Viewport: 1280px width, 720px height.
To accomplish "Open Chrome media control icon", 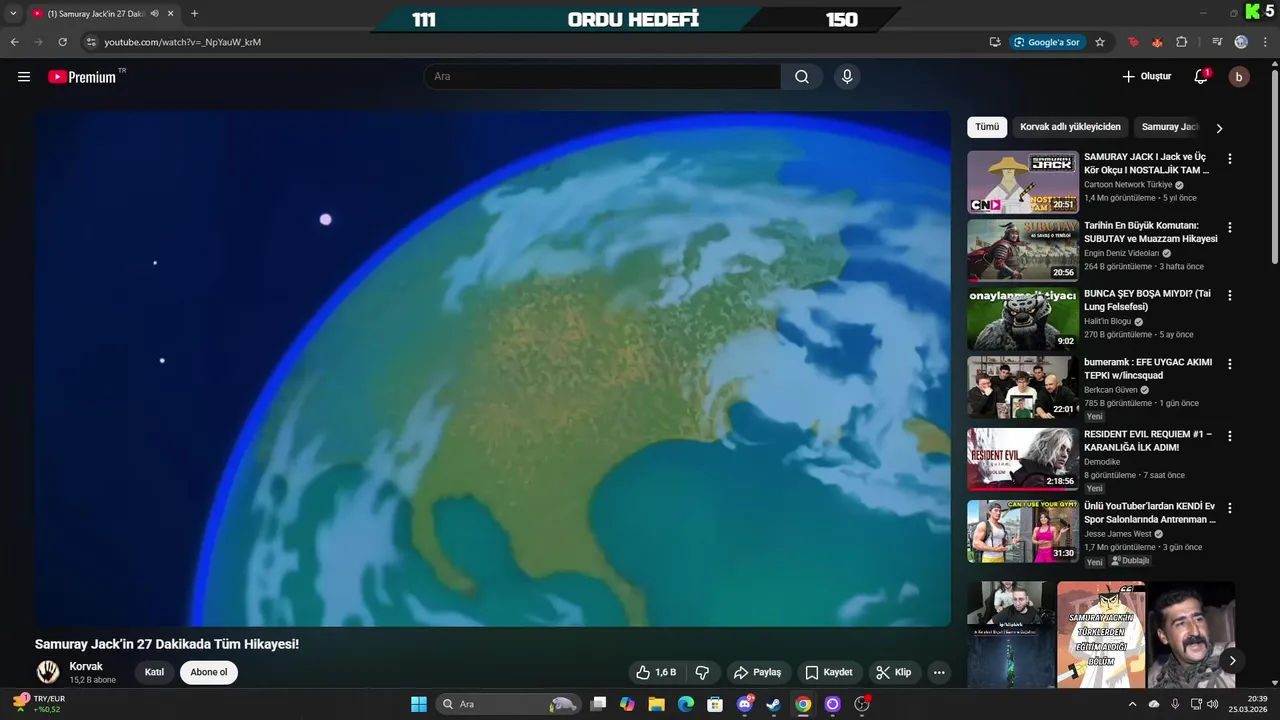I will [1217, 42].
